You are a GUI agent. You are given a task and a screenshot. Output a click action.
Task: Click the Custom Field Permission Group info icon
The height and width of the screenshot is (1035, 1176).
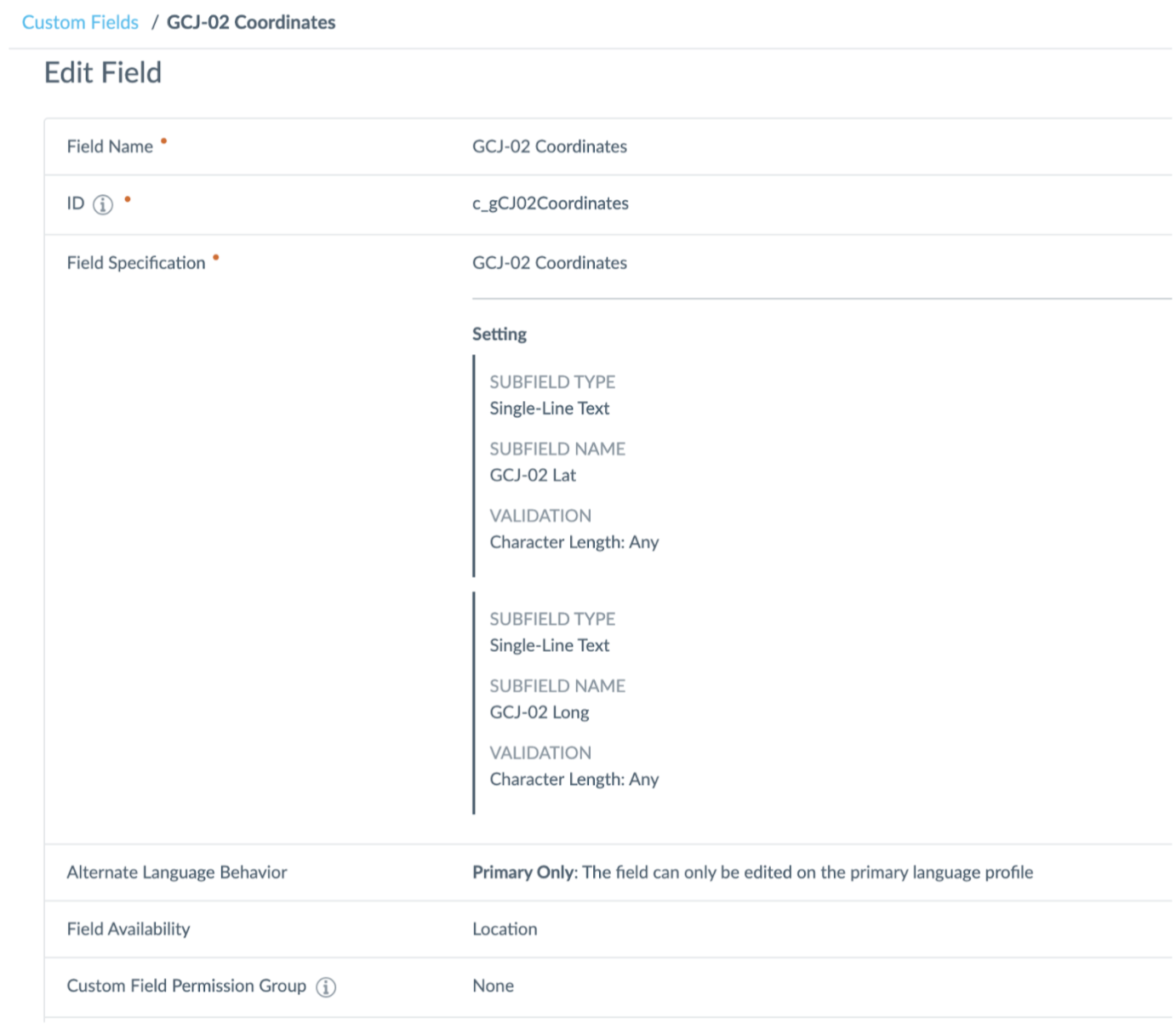(326, 987)
